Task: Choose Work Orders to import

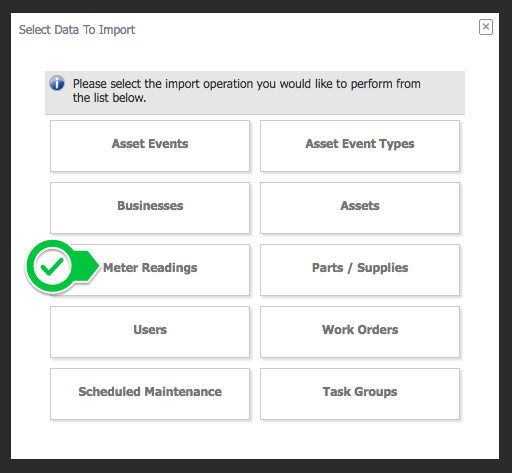Action: tap(360, 332)
